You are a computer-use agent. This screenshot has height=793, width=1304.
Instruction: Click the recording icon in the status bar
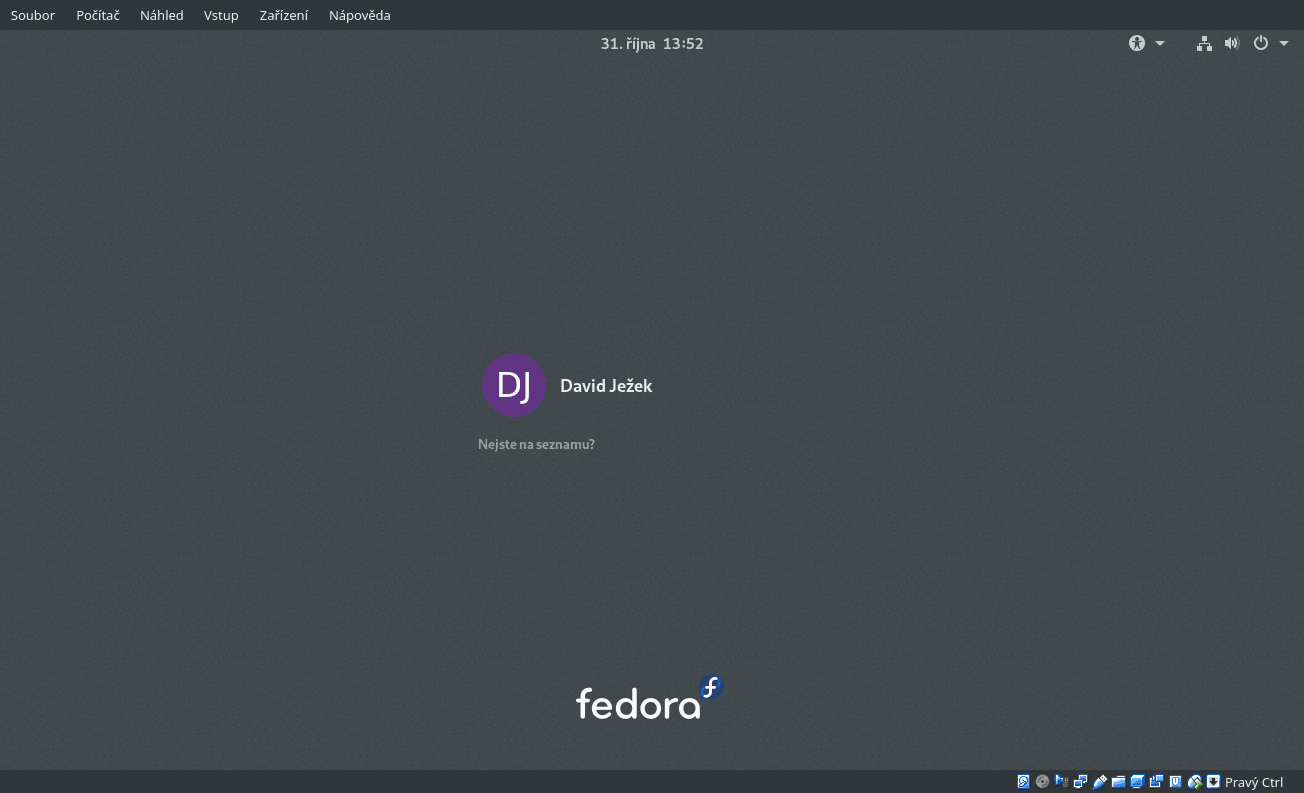[x=1156, y=781]
